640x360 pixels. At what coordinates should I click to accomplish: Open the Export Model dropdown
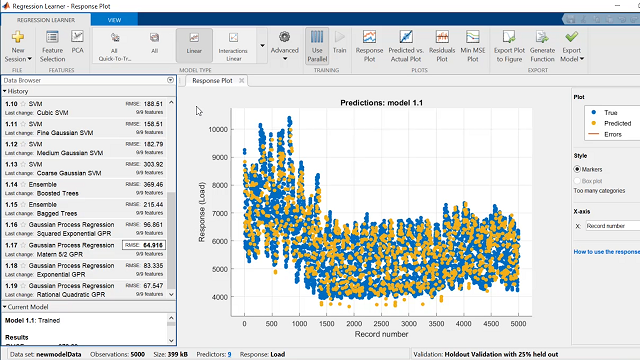pos(572,46)
